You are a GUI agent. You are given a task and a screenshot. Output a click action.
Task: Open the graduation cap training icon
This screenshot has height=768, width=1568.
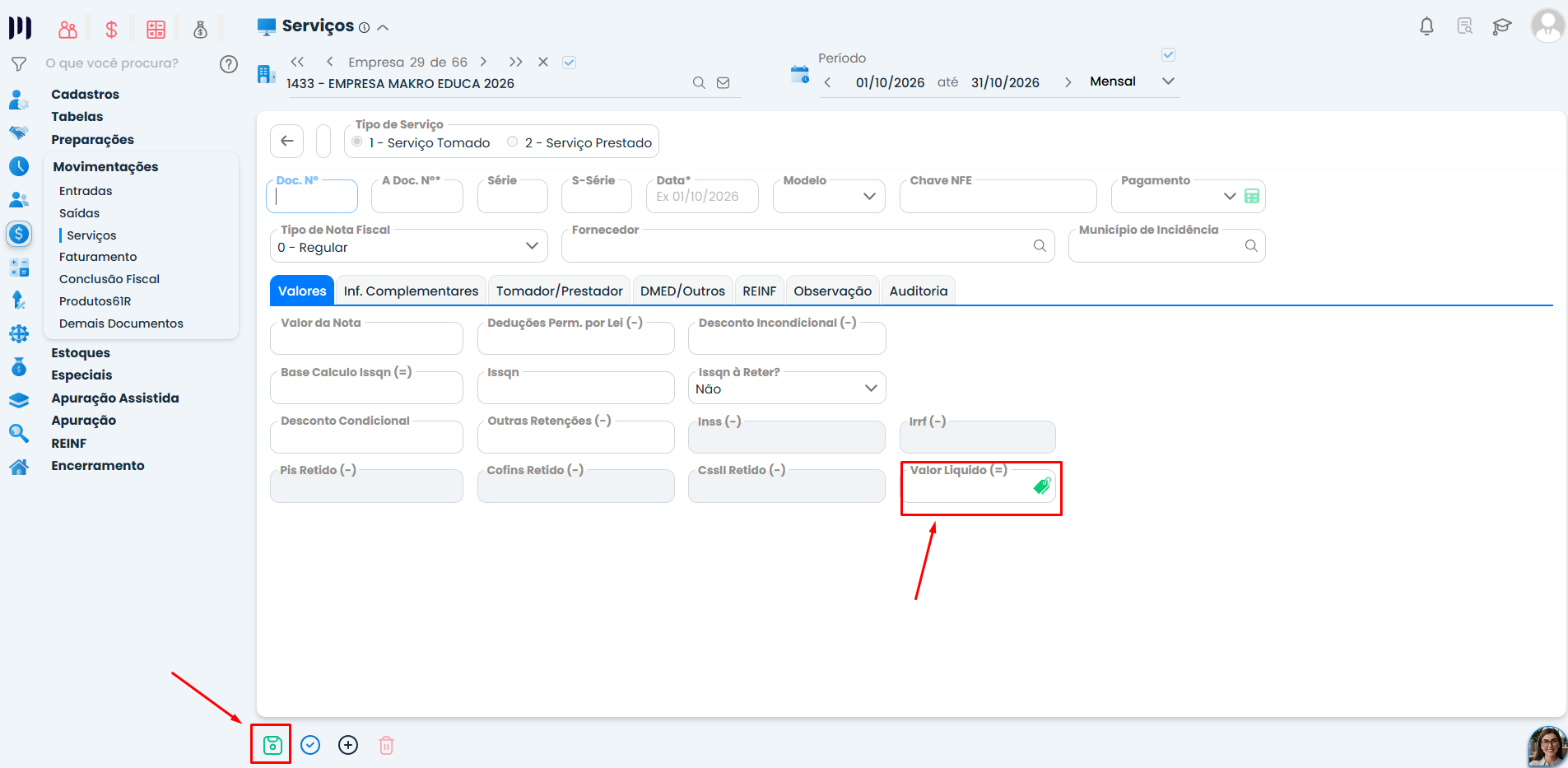point(1502,26)
